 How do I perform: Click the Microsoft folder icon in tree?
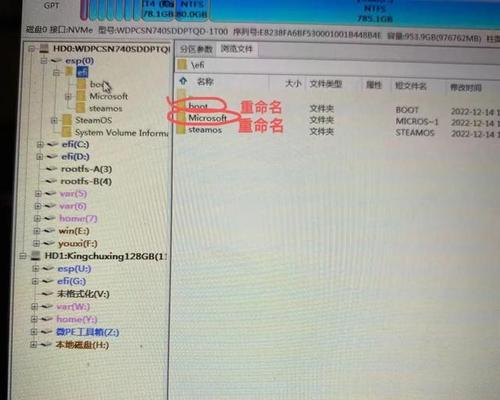point(81,96)
